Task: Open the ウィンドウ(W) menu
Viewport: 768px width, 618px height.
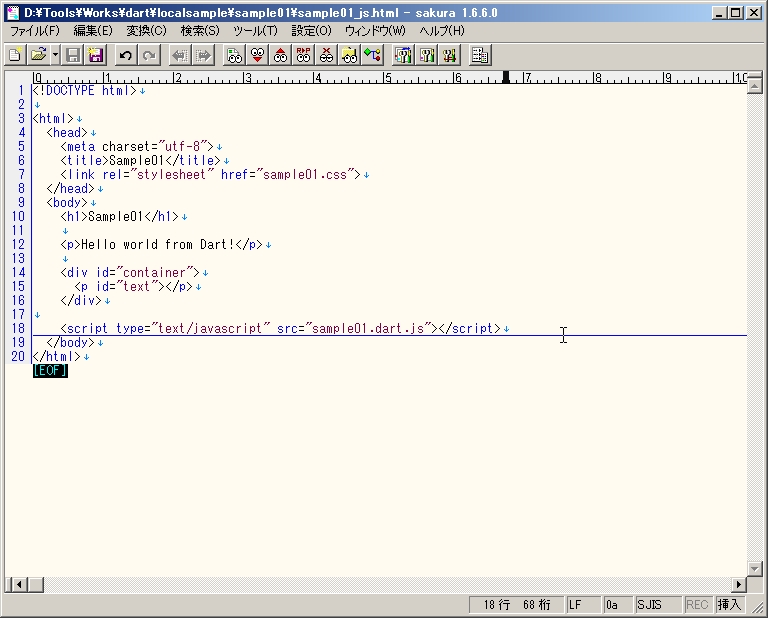Action: 375,31
